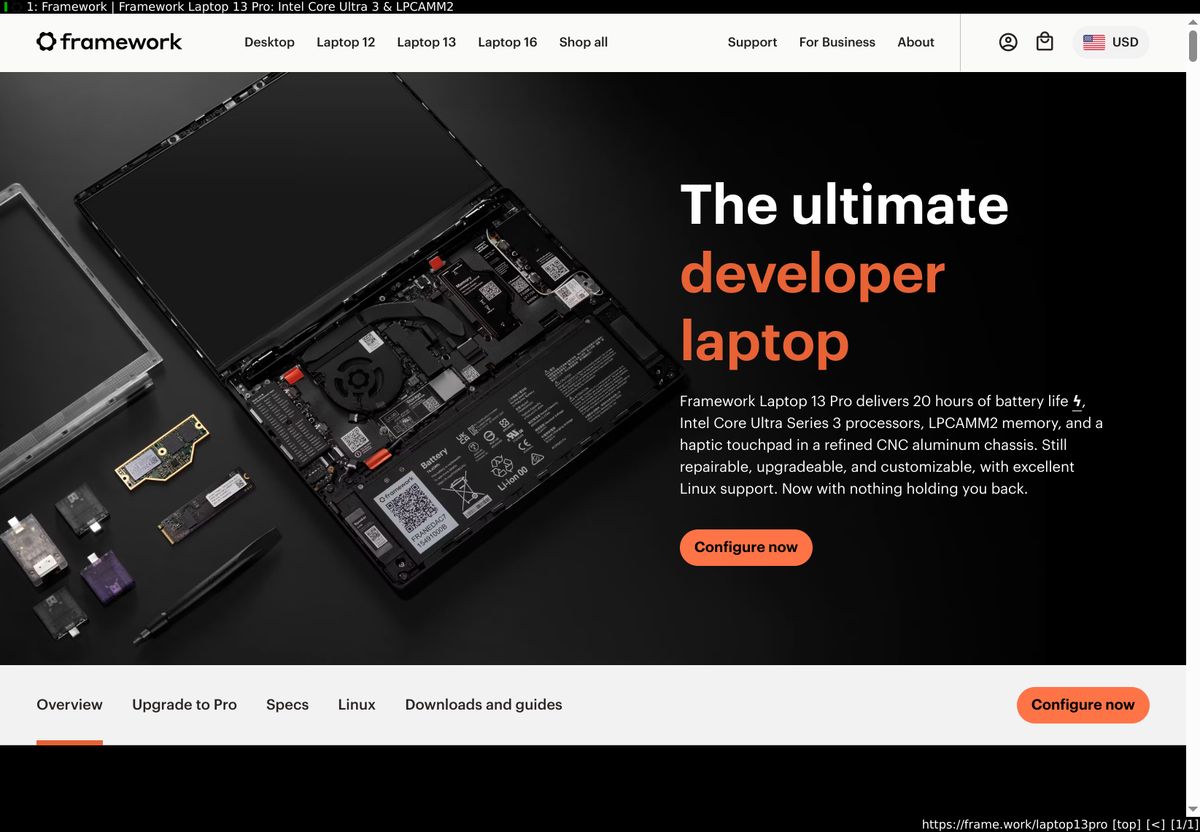
Task: Switch to the Linux tab
Action: coord(357,704)
